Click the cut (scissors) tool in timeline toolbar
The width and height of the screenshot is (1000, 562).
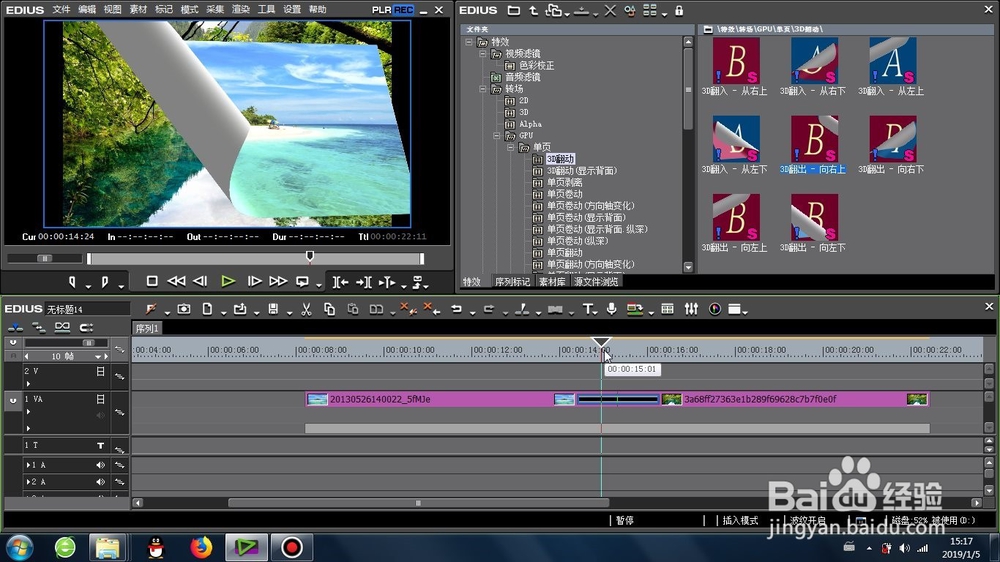pyautogui.click(x=306, y=309)
